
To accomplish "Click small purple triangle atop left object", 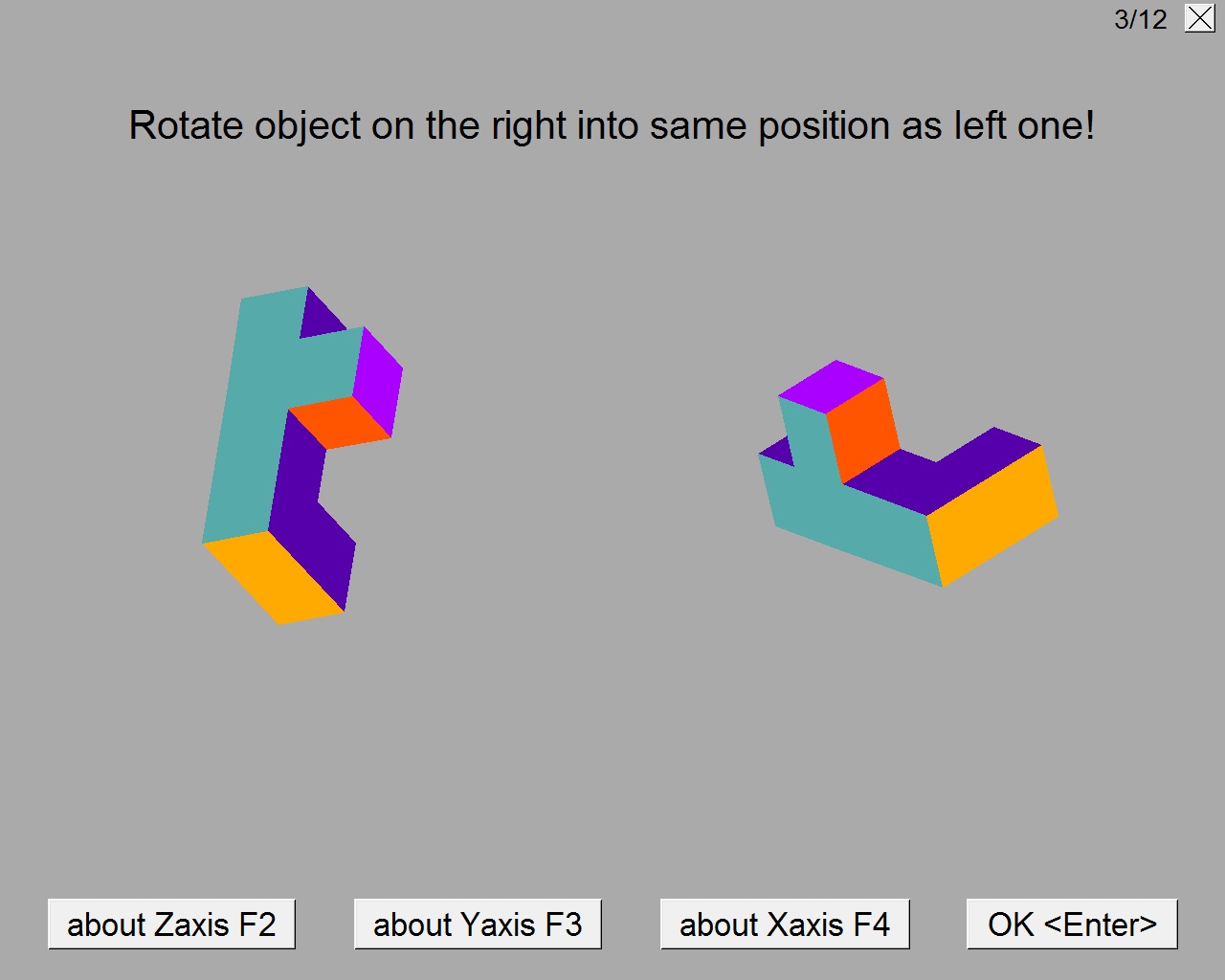I will click(320, 315).
